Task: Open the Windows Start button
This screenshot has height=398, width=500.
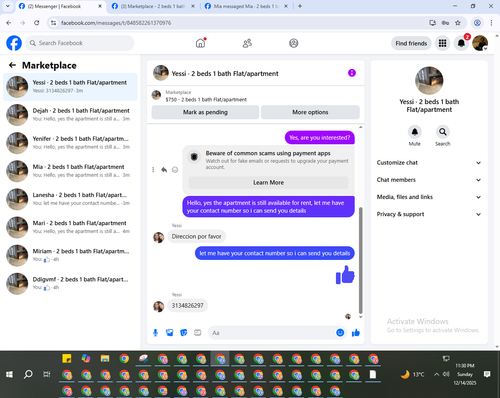Action: [9, 374]
